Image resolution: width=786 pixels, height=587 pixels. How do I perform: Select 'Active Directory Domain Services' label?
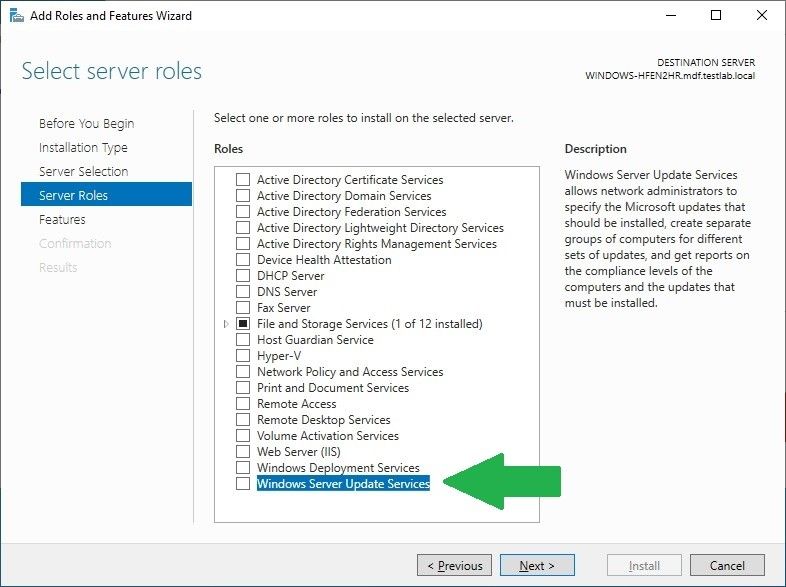point(344,195)
